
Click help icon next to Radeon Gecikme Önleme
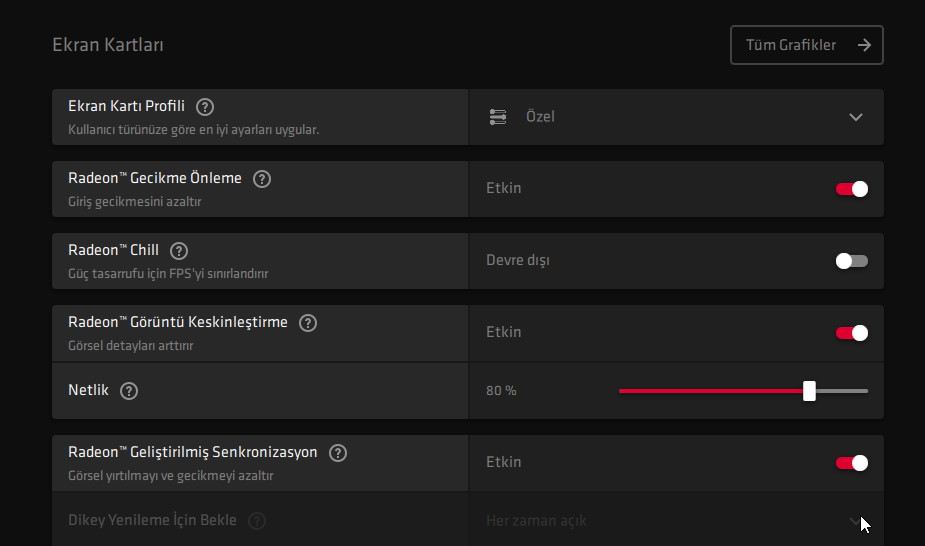point(262,179)
